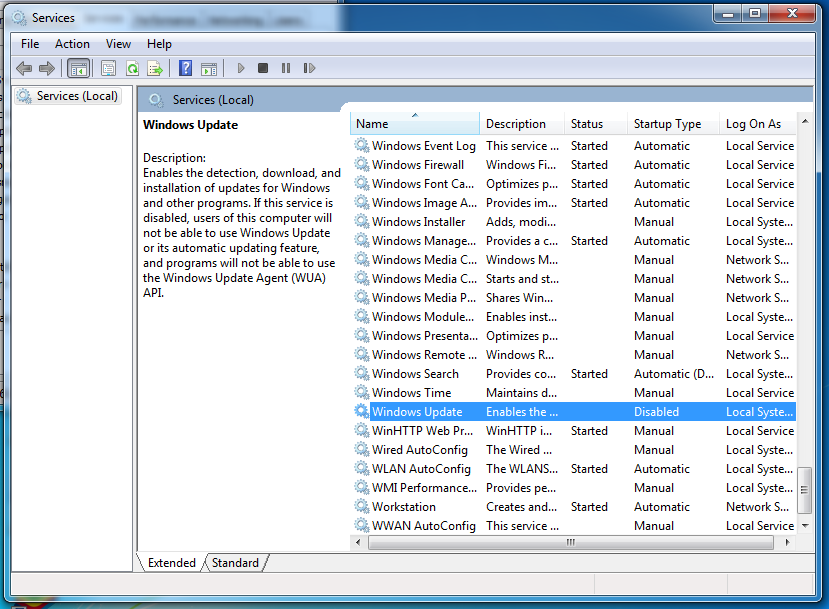The image size is (829, 609).
Task: Click the gear icon beside Windows Installer
Action: point(362,222)
